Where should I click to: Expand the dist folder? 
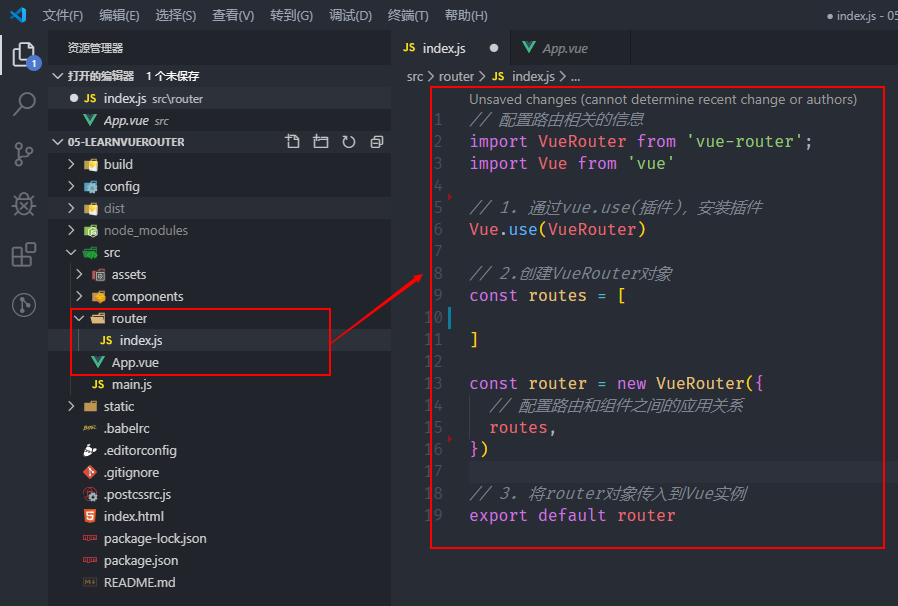tap(71, 208)
